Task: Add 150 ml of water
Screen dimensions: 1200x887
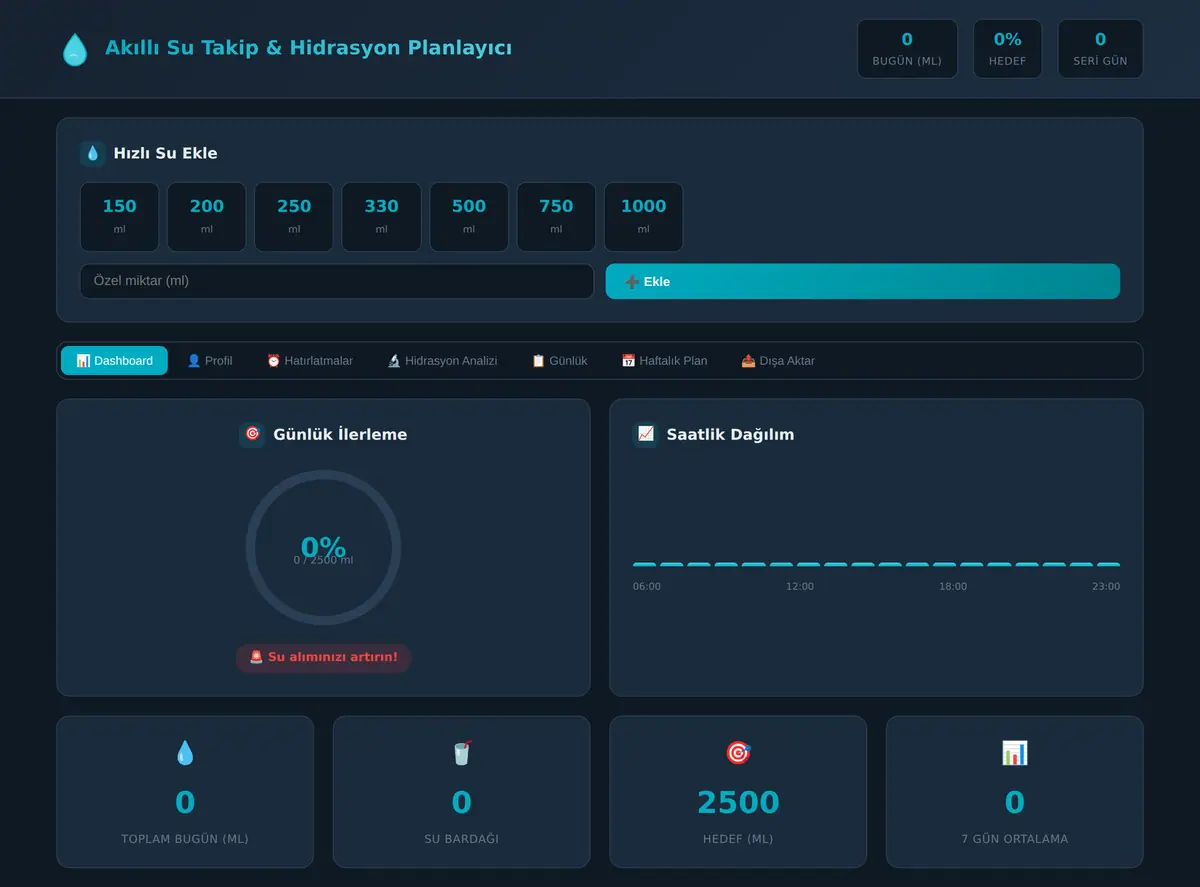Action: click(119, 217)
